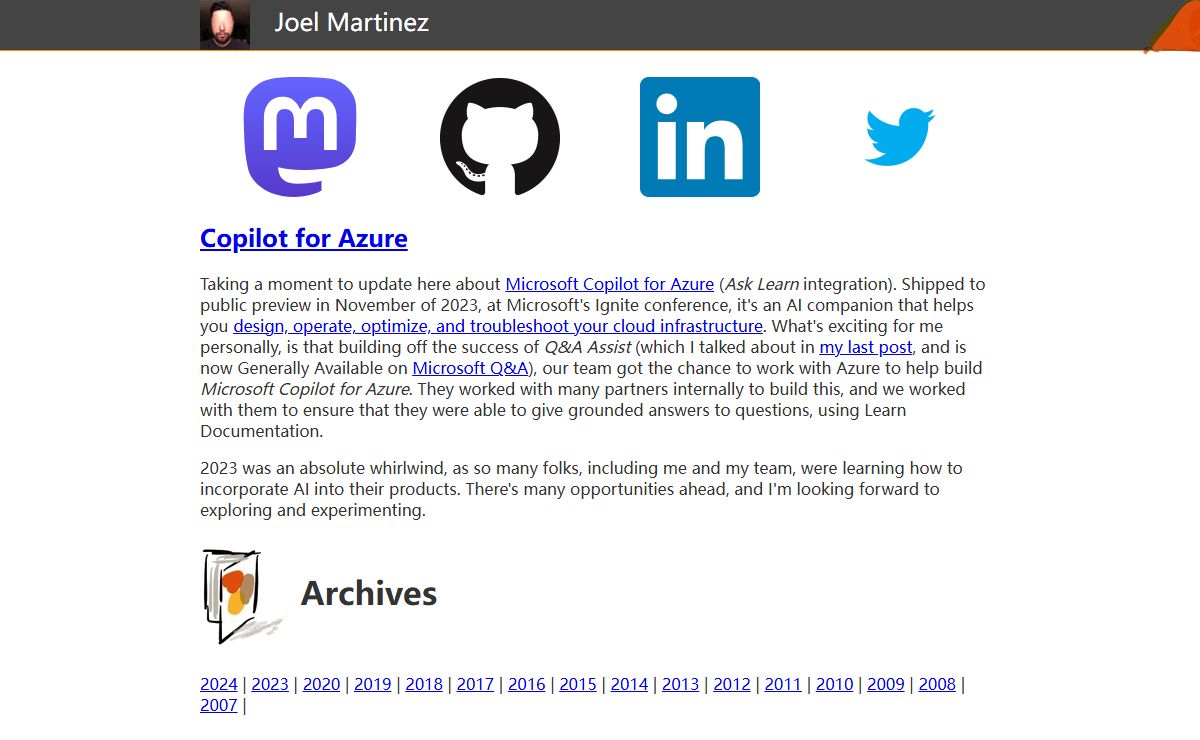Open the 2014 archive
1200x740 pixels.
click(x=629, y=684)
